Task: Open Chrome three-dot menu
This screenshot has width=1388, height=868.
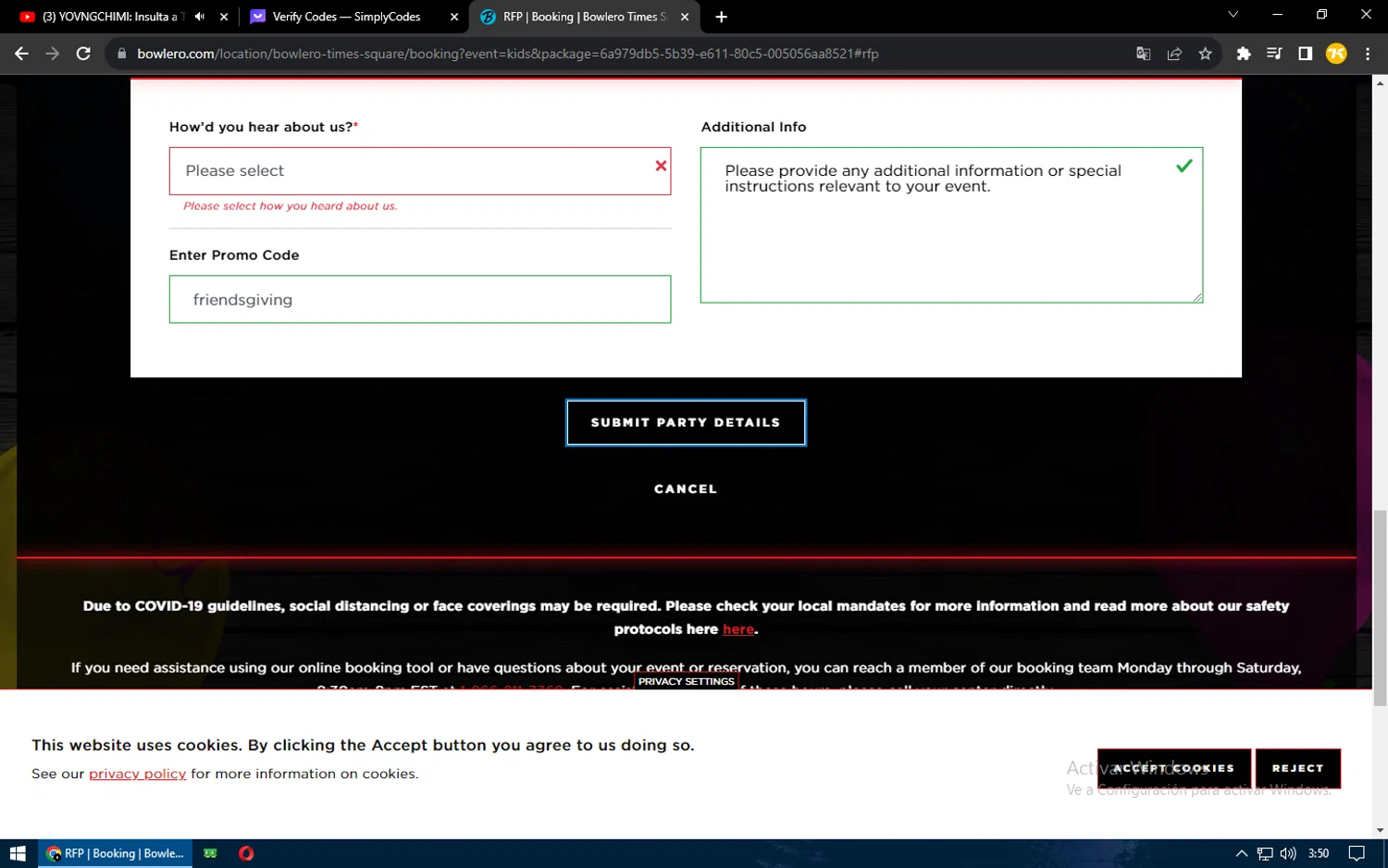Action: point(1368,54)
